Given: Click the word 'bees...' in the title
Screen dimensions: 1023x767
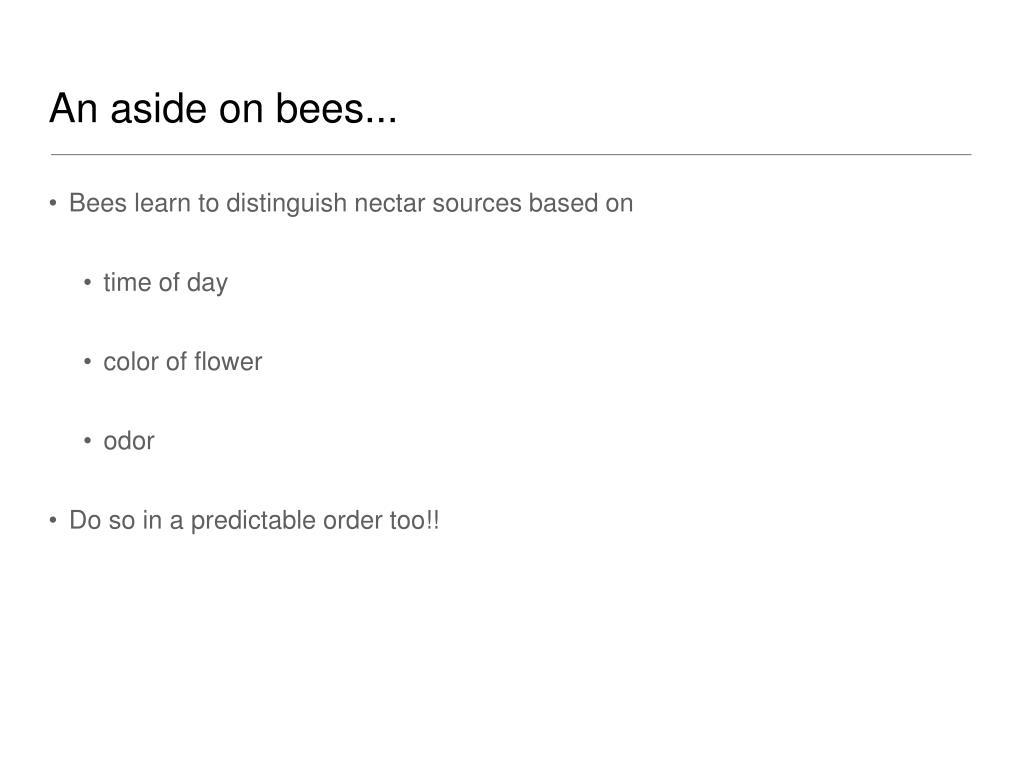Looking at the screenshot, I should pyautogui.click(x=336, y=108).
